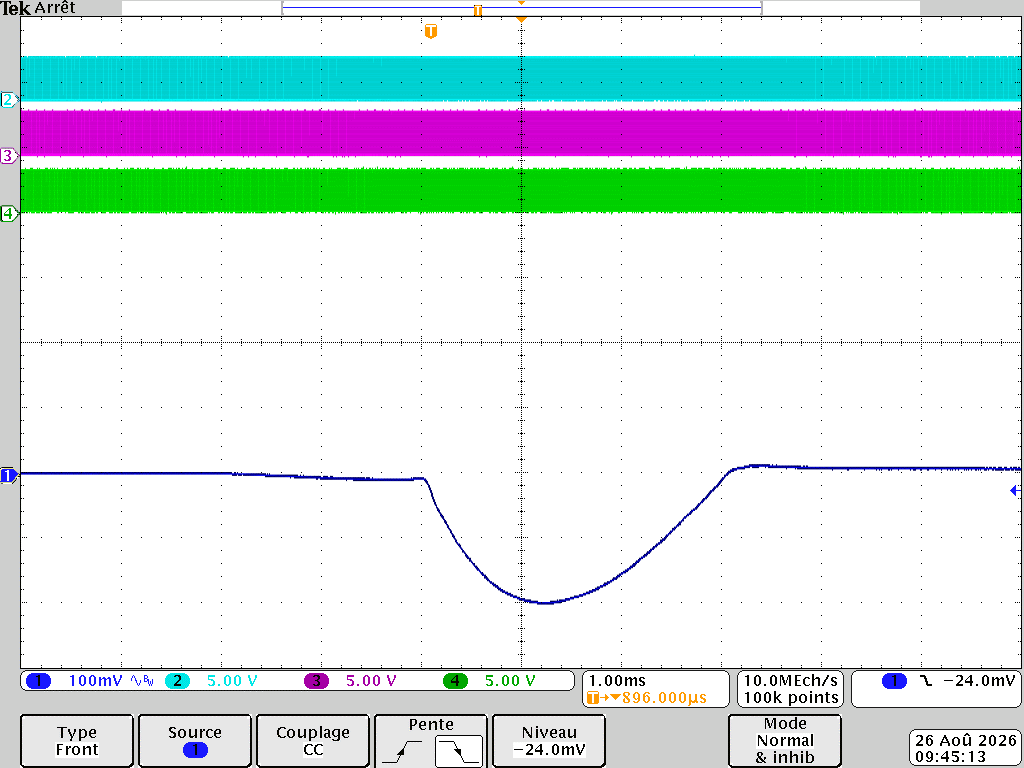
Task: Open the Niveau -24.0mV level button
Action: 549,741
